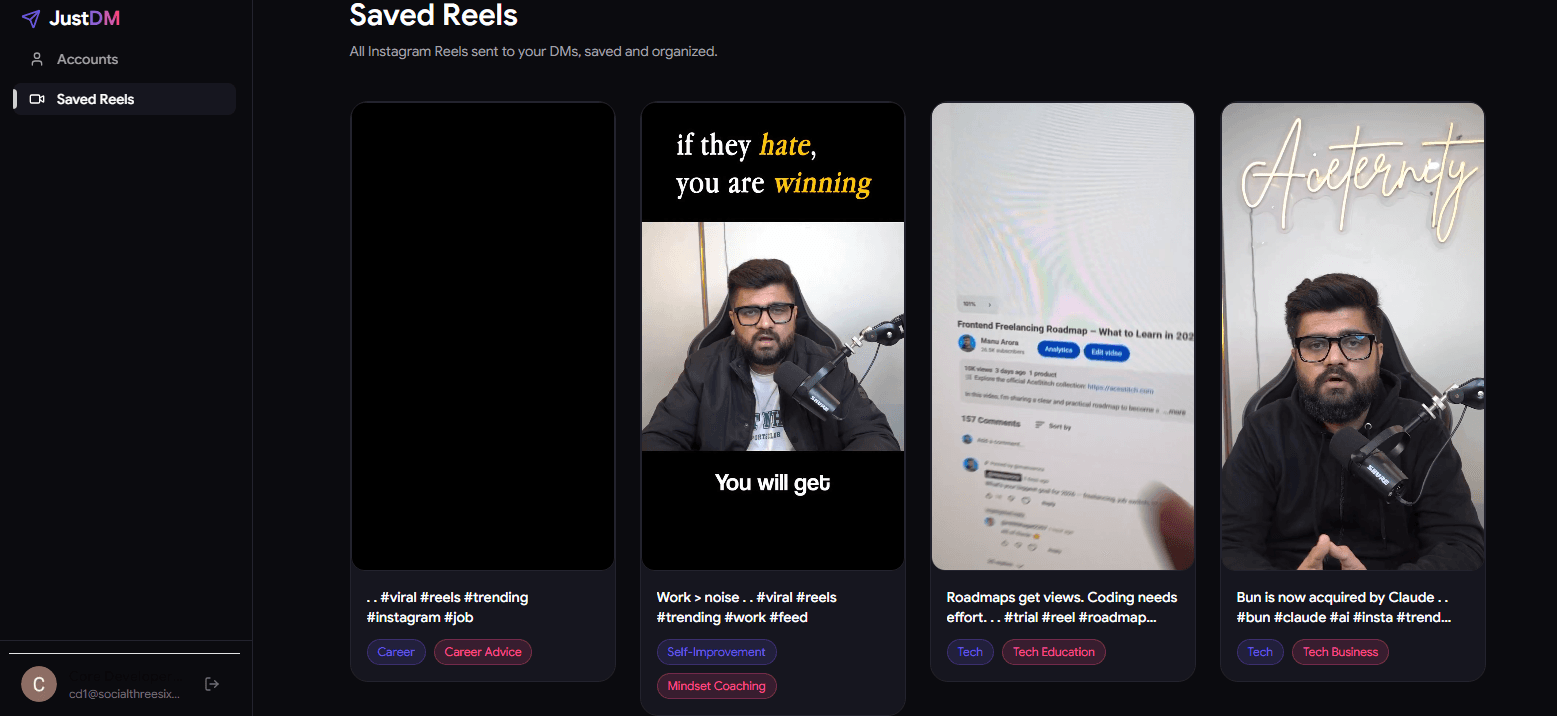
Task: Click the Mindset Coaching tag pill
Action: pos(716,686)
